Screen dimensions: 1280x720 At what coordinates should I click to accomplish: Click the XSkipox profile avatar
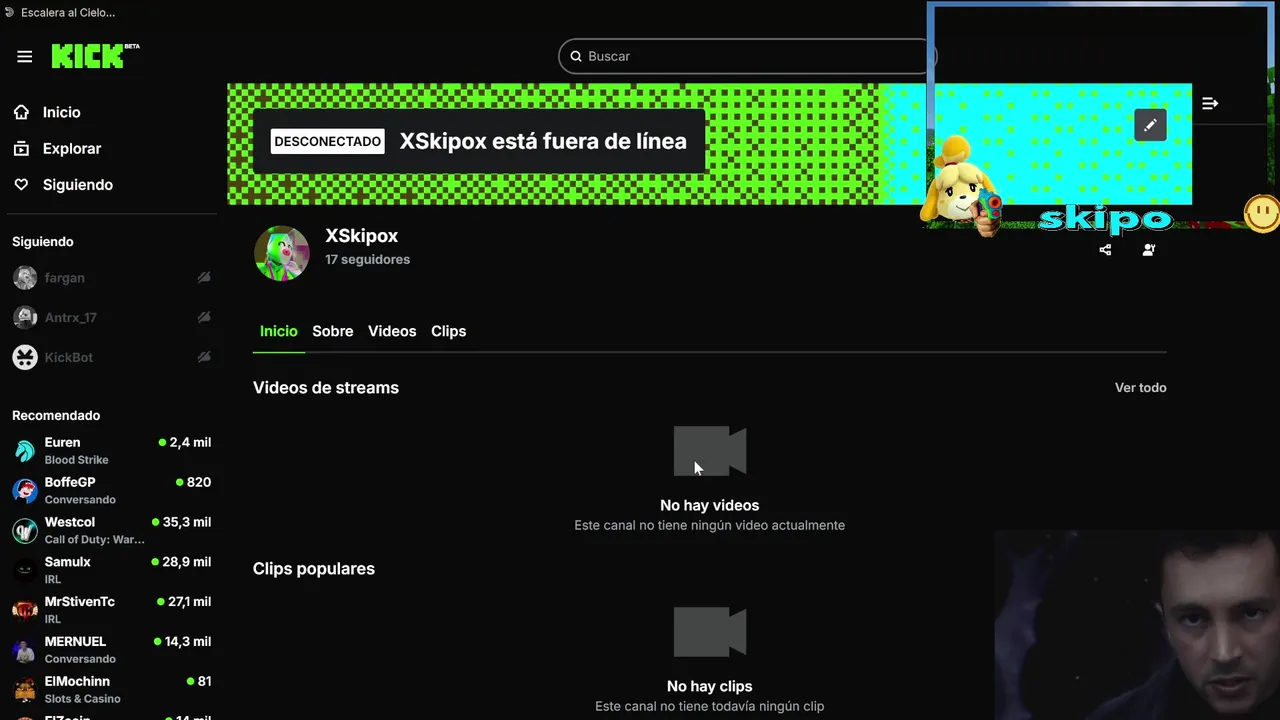point(282,253)
